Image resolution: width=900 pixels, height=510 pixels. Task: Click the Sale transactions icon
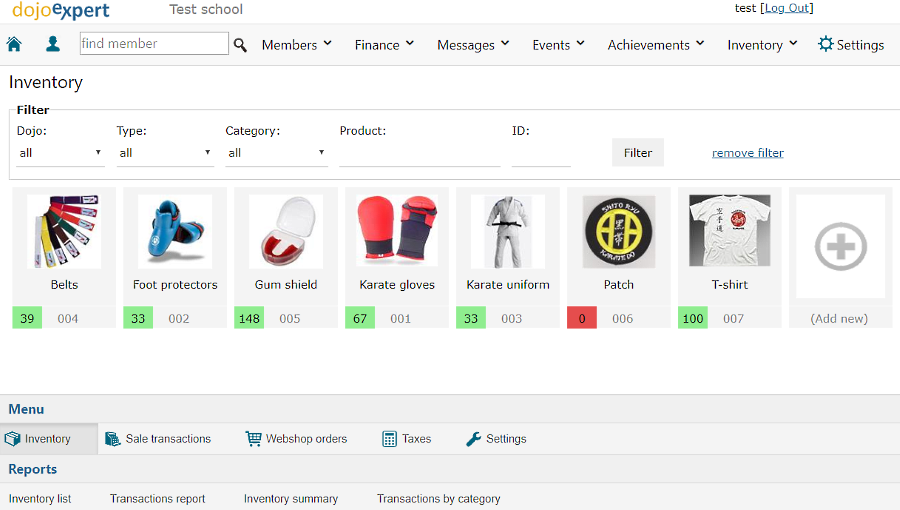(112, 439)
